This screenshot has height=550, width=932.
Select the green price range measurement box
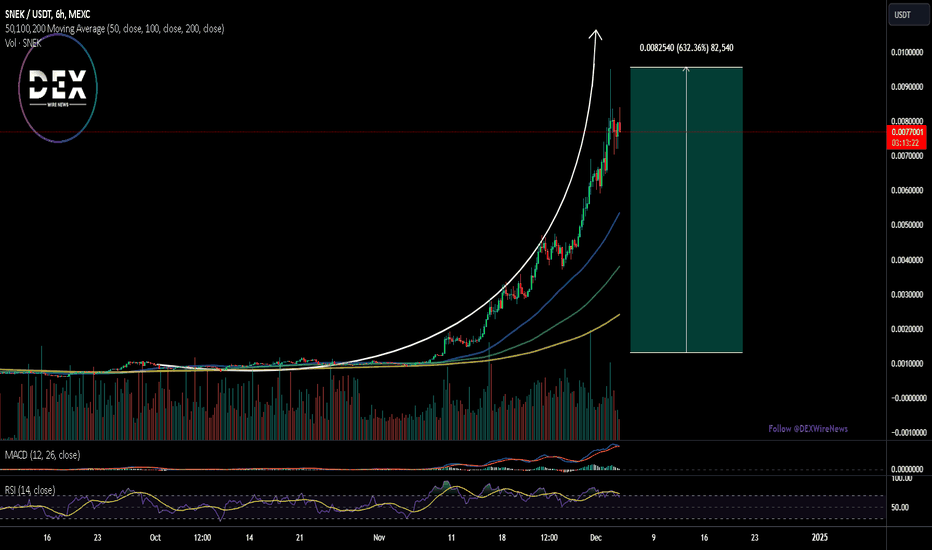686,210
